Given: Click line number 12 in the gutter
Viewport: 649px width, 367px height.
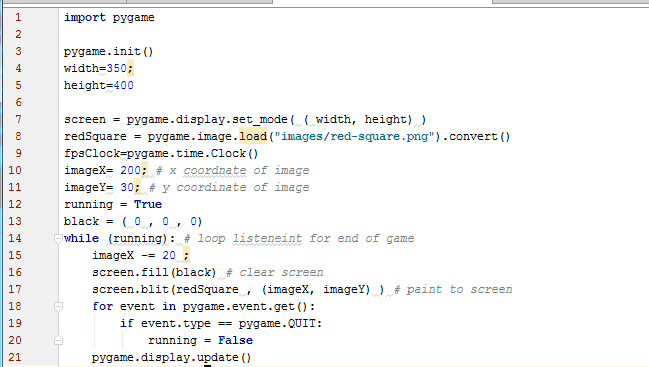Looking at the screenshot, I should tap(14, 204).
